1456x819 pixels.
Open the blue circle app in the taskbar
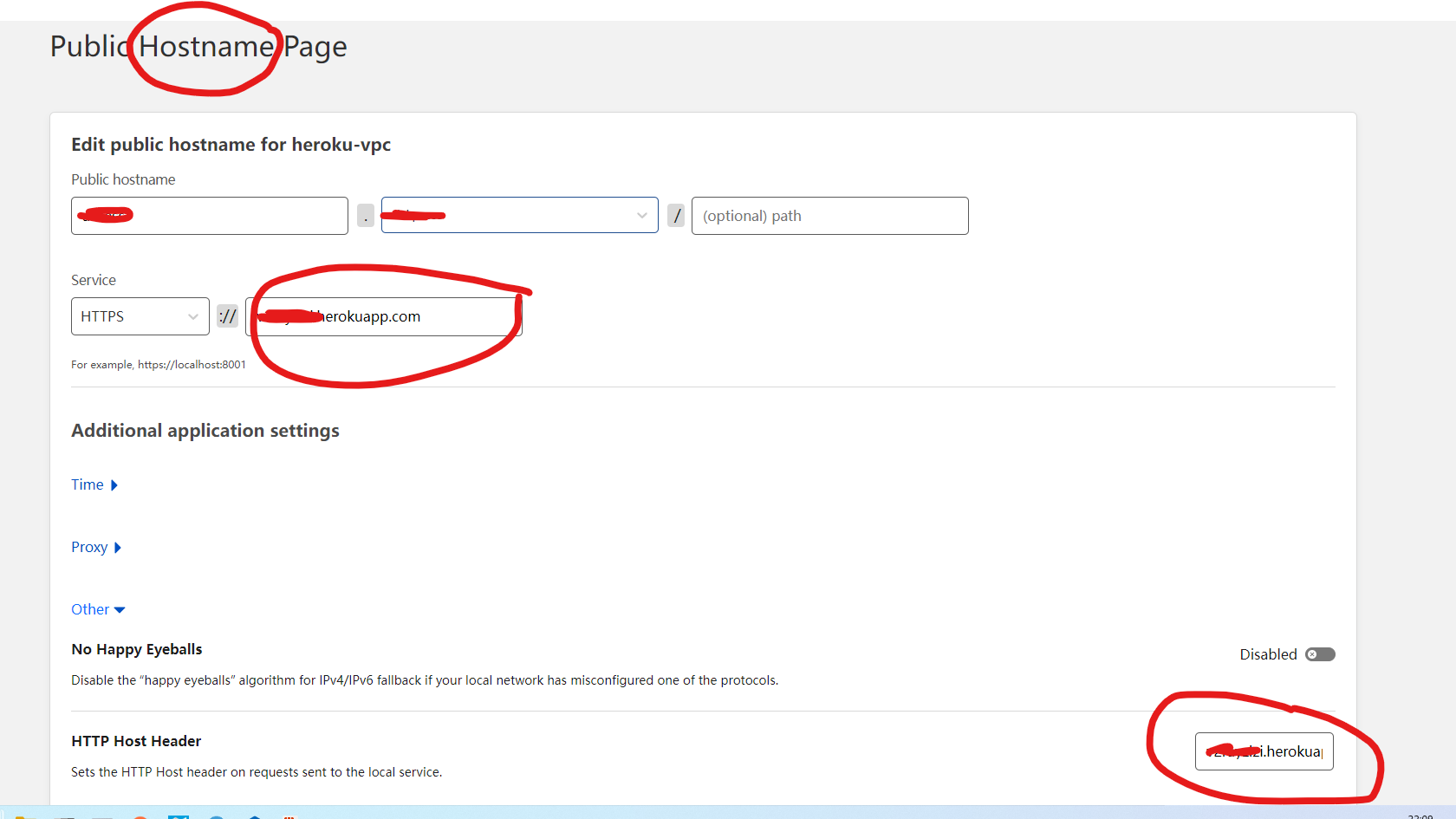point(217,815)
